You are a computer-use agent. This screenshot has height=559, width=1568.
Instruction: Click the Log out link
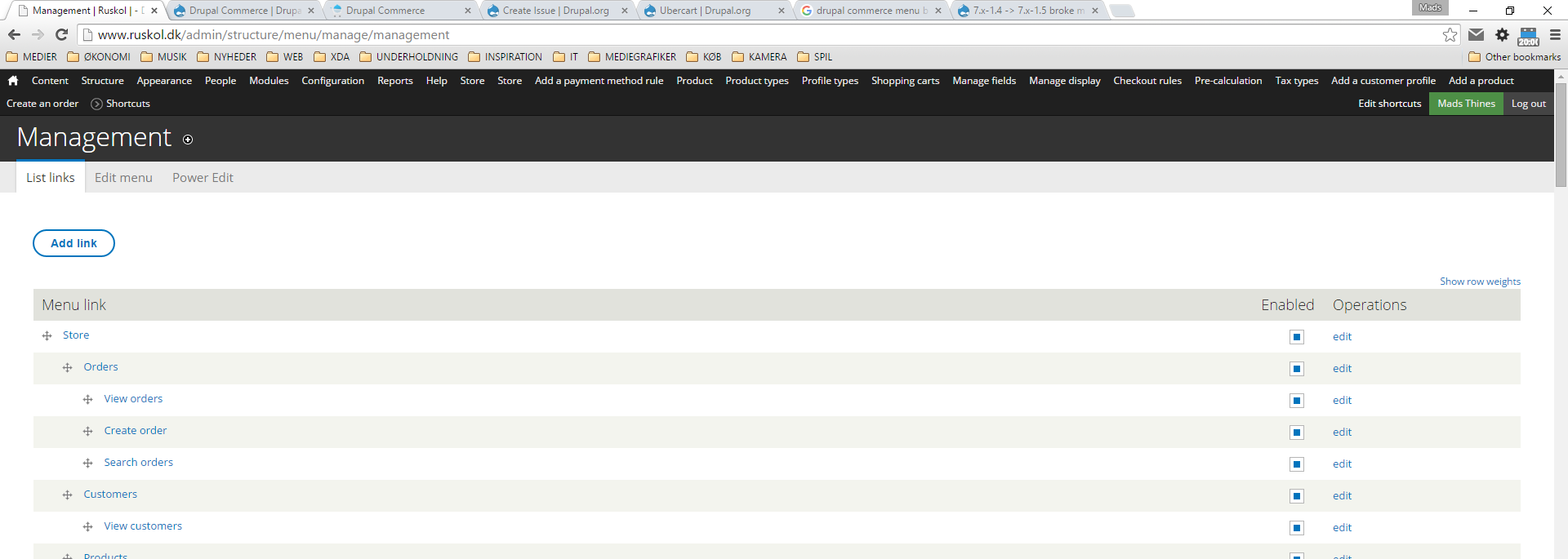(1528, 104)
